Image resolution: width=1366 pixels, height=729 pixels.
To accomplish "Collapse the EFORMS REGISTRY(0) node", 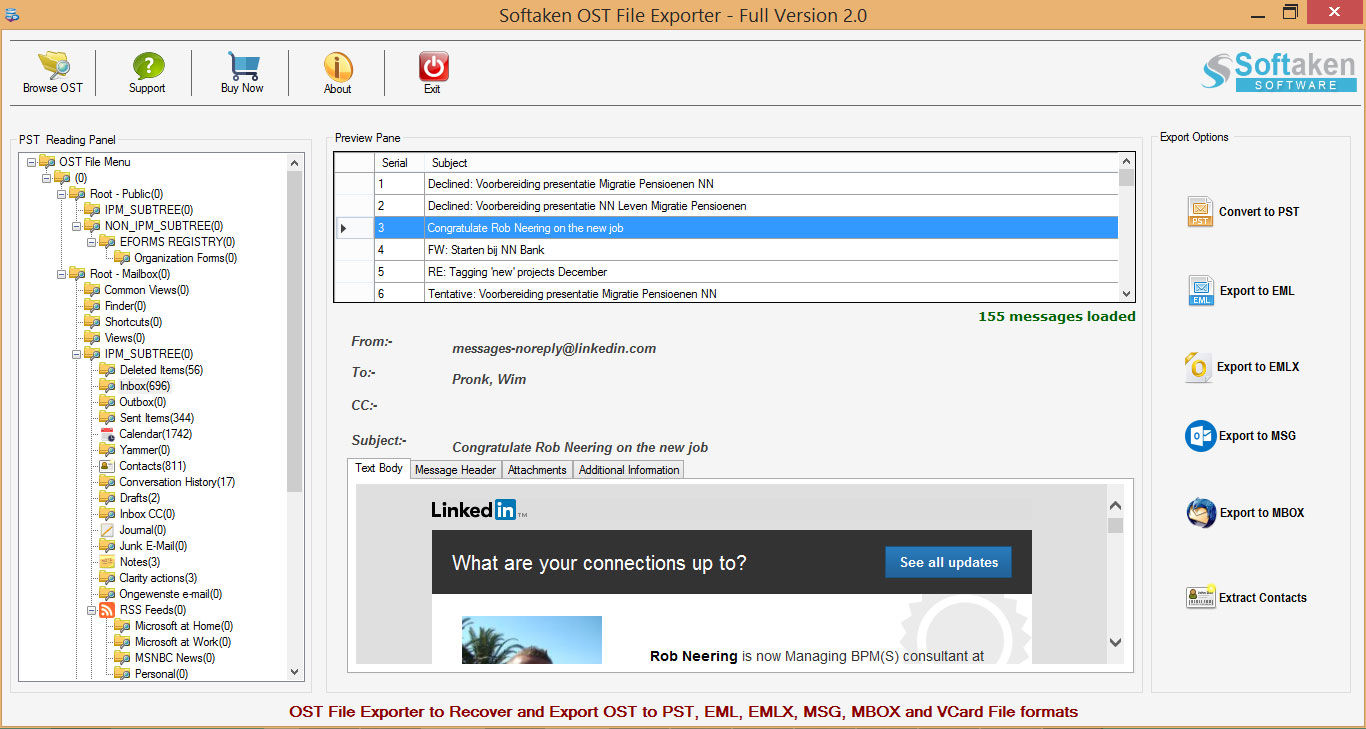I will coord(92,242).
